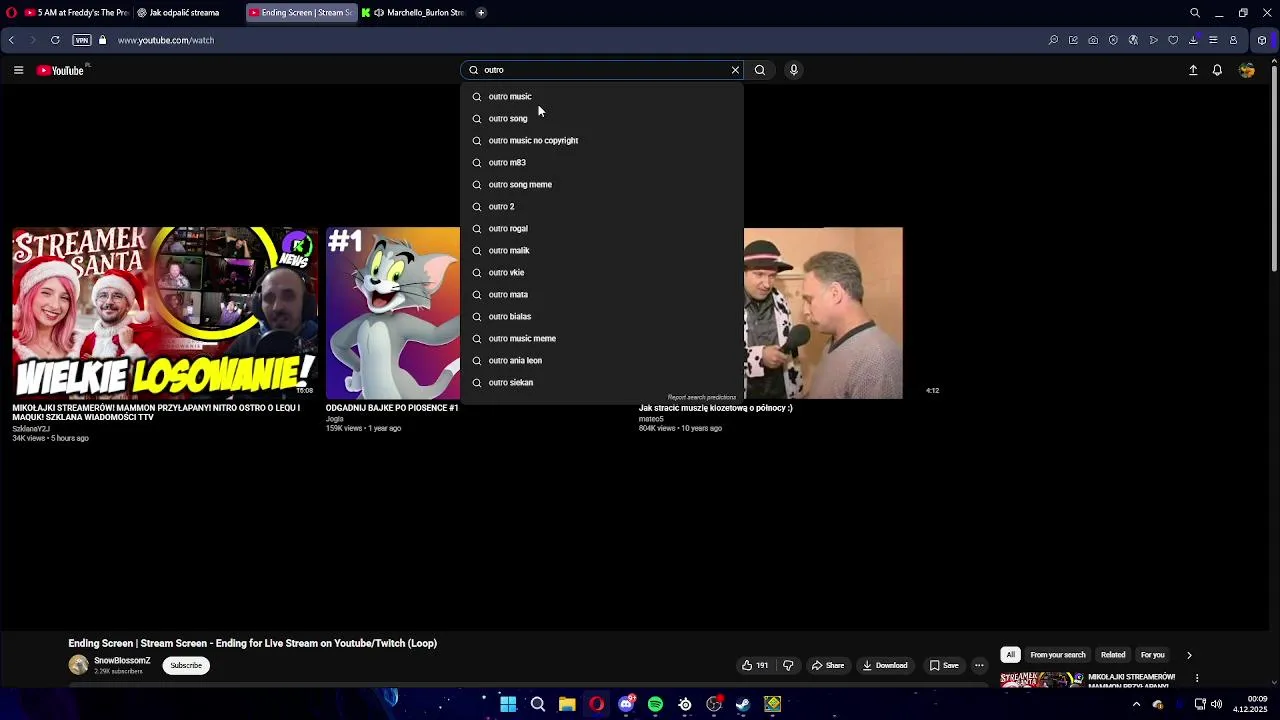Open a new browser tab with plus
The width and height of the screenshot is (1280, 720).
coord(481,13)
